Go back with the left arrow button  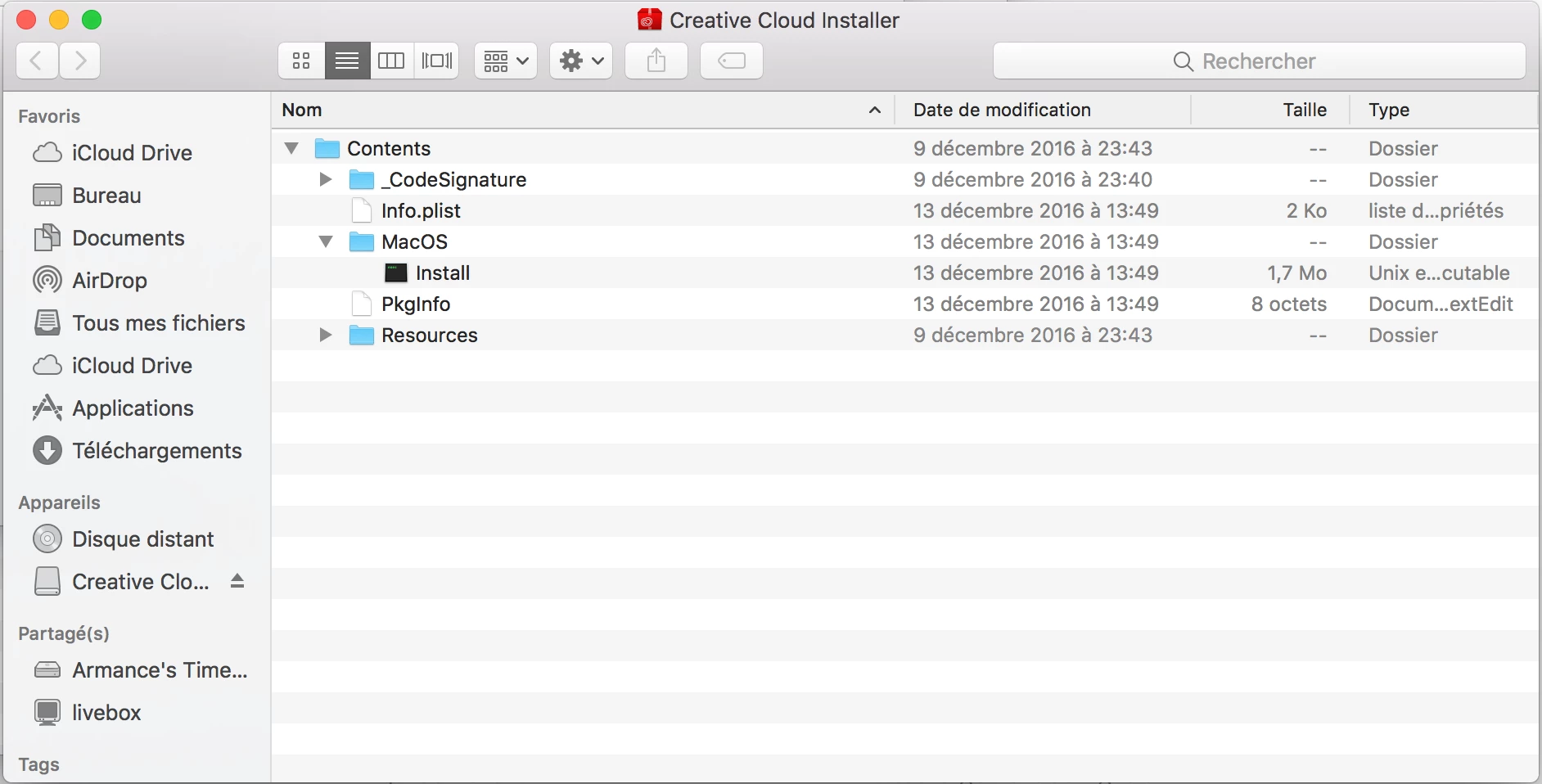[x=37, y=61]
